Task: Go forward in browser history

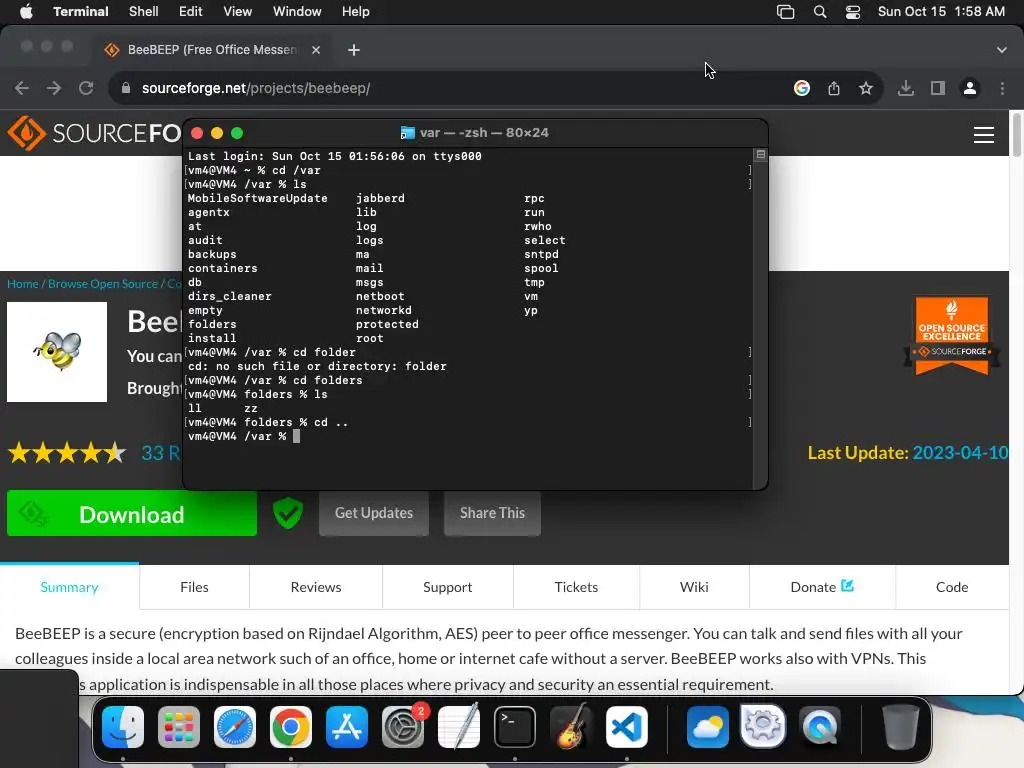Action: 54,88
